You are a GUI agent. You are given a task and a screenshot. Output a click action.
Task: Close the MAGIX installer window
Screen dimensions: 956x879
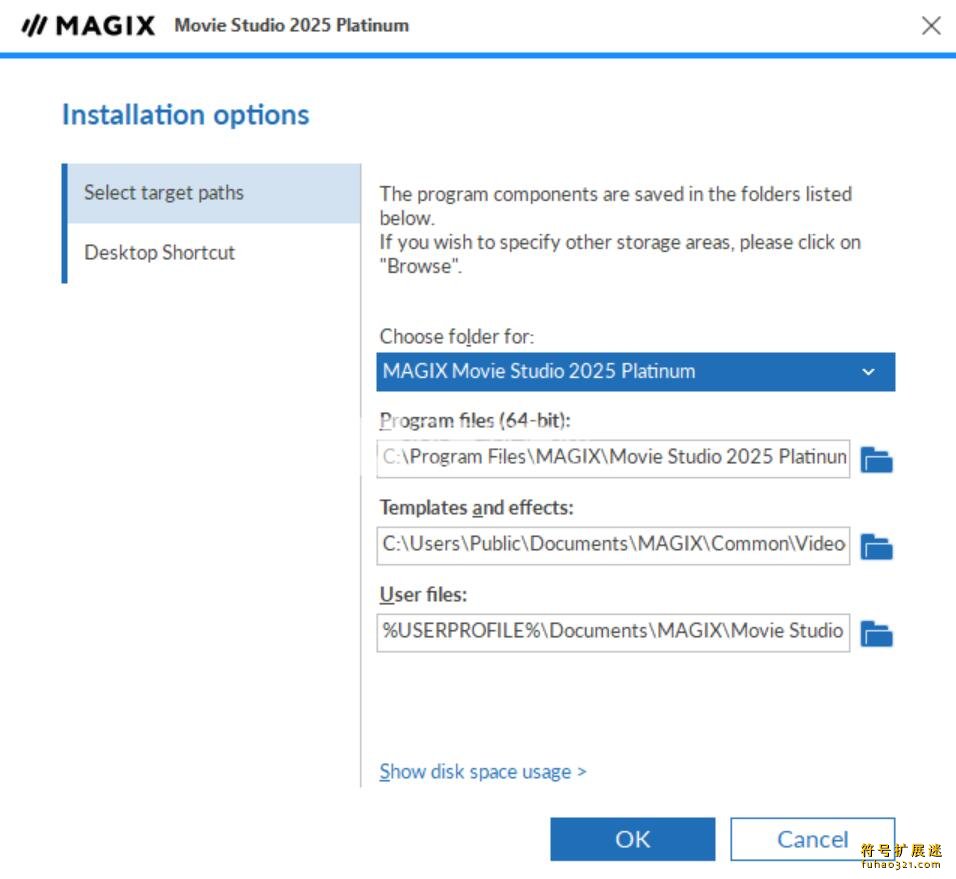931,26
